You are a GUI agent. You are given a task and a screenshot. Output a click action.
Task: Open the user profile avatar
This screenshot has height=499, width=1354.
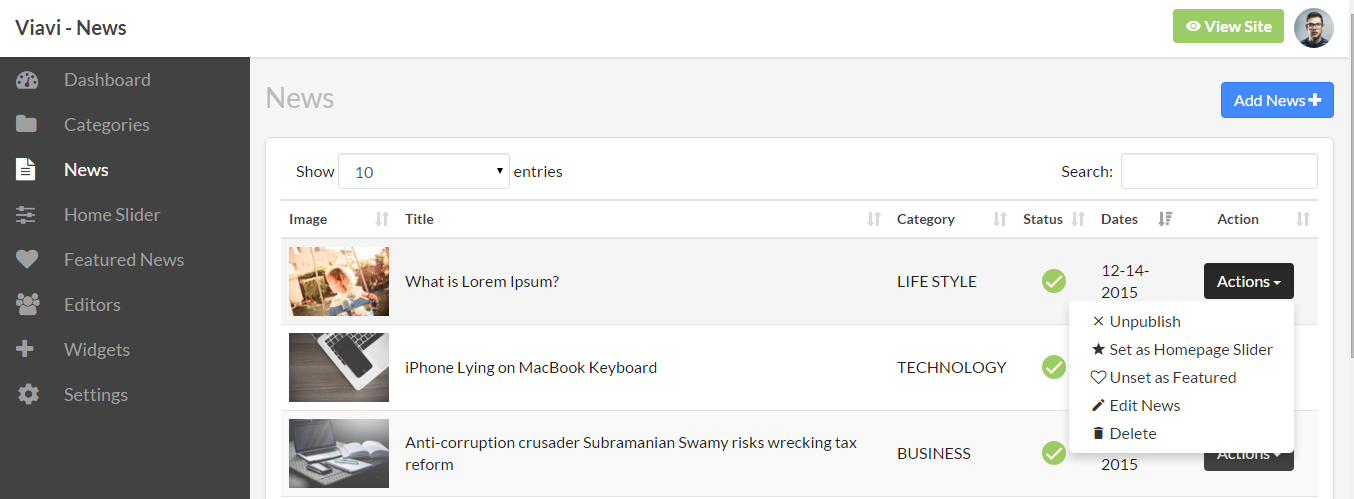point(1313,27)
